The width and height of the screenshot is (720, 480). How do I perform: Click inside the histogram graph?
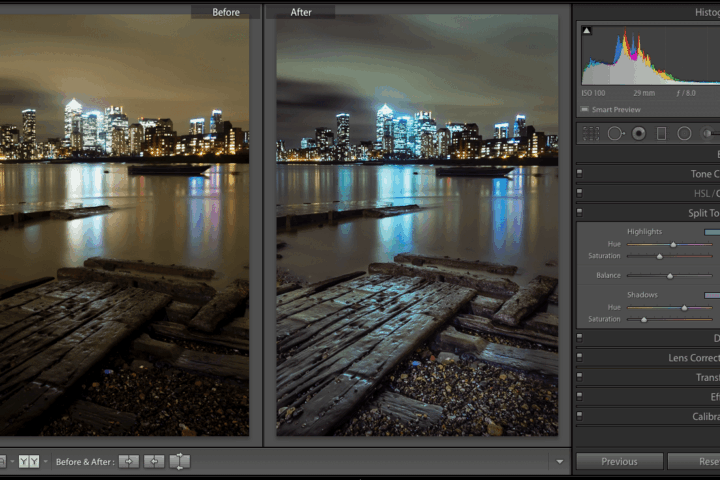coord(651,55)
